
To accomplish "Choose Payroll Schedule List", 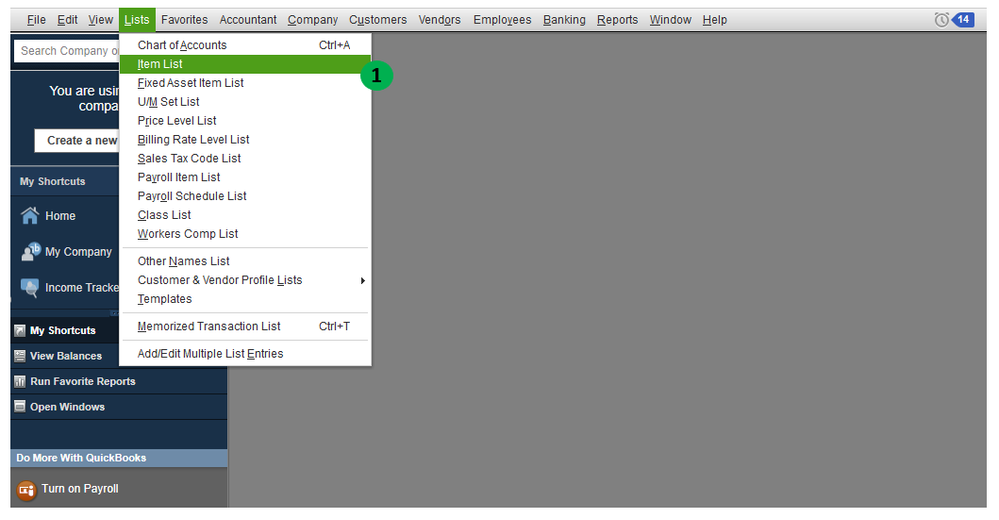I will pyautogui.click(x=245, y=196).
